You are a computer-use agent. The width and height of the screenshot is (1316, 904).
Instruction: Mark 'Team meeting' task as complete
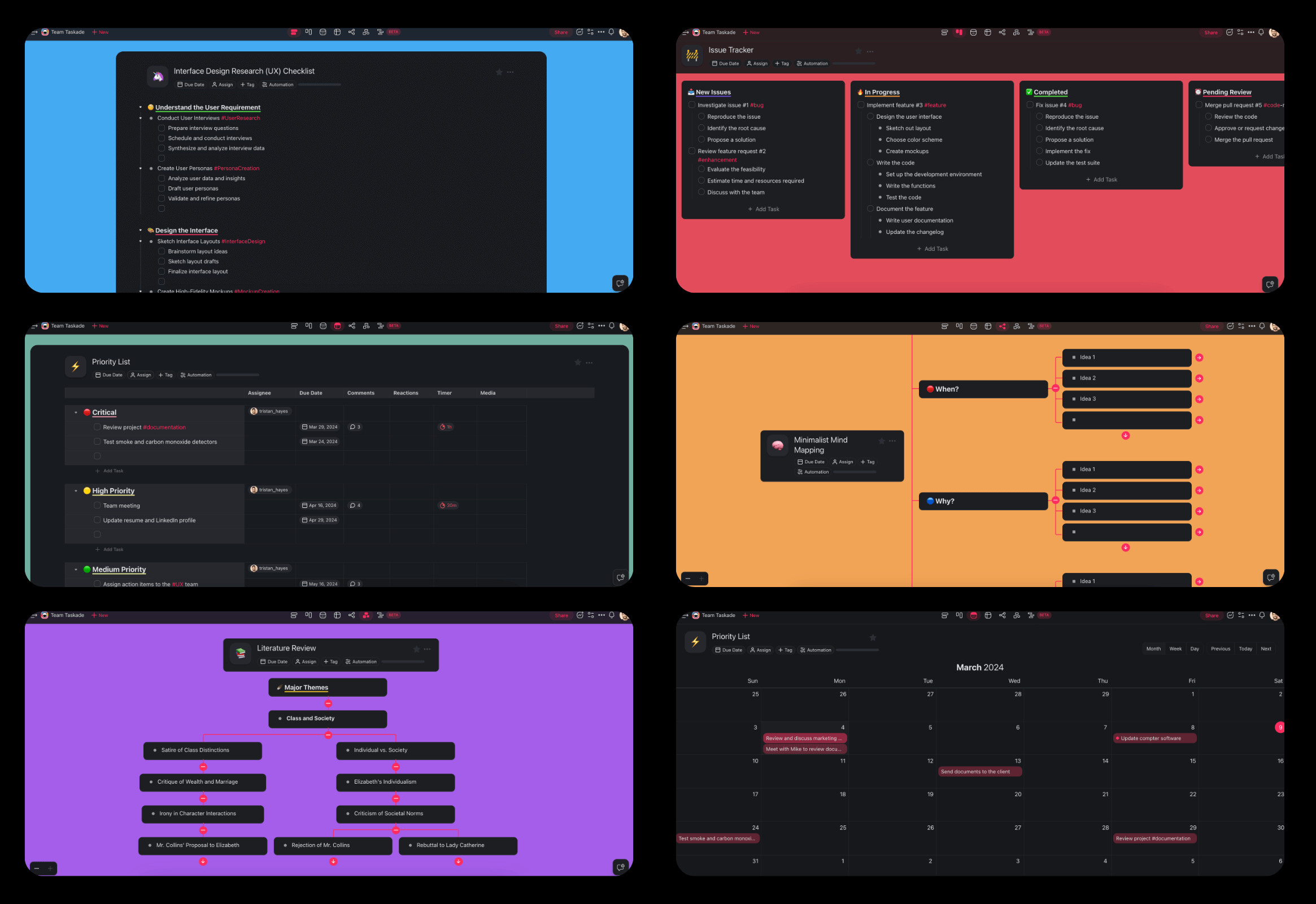(97, 506)
